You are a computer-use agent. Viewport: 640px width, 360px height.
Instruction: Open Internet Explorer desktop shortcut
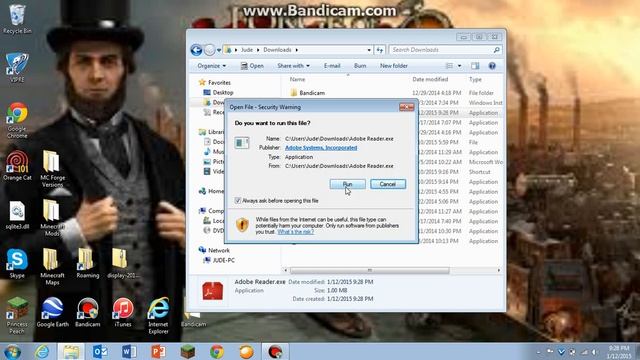coord(158,316)
